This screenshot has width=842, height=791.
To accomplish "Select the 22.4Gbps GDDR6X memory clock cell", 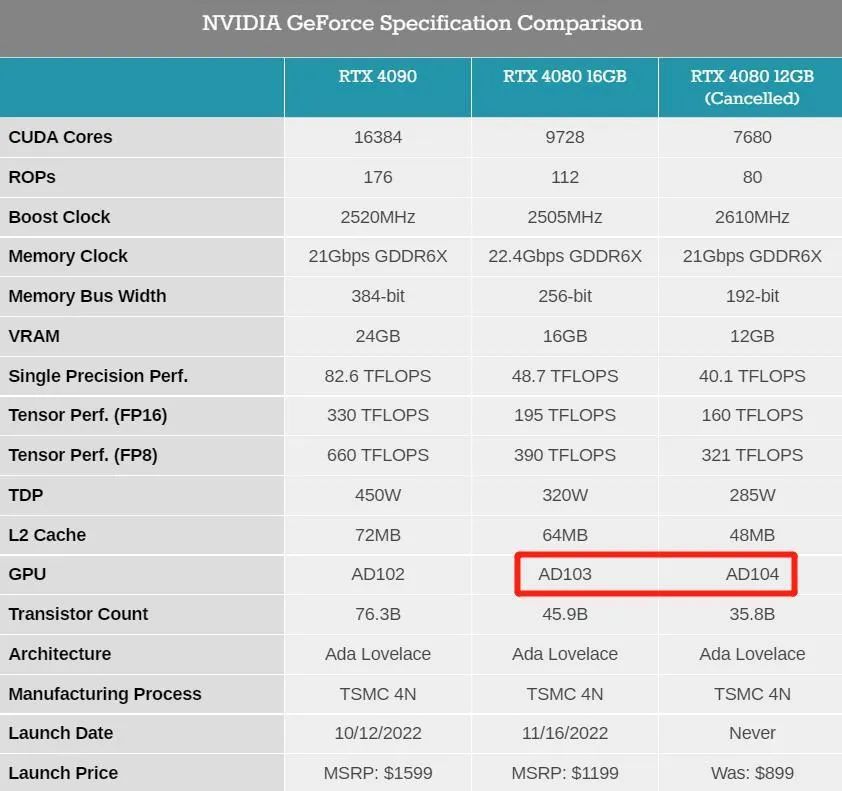I will coord(565,256).
